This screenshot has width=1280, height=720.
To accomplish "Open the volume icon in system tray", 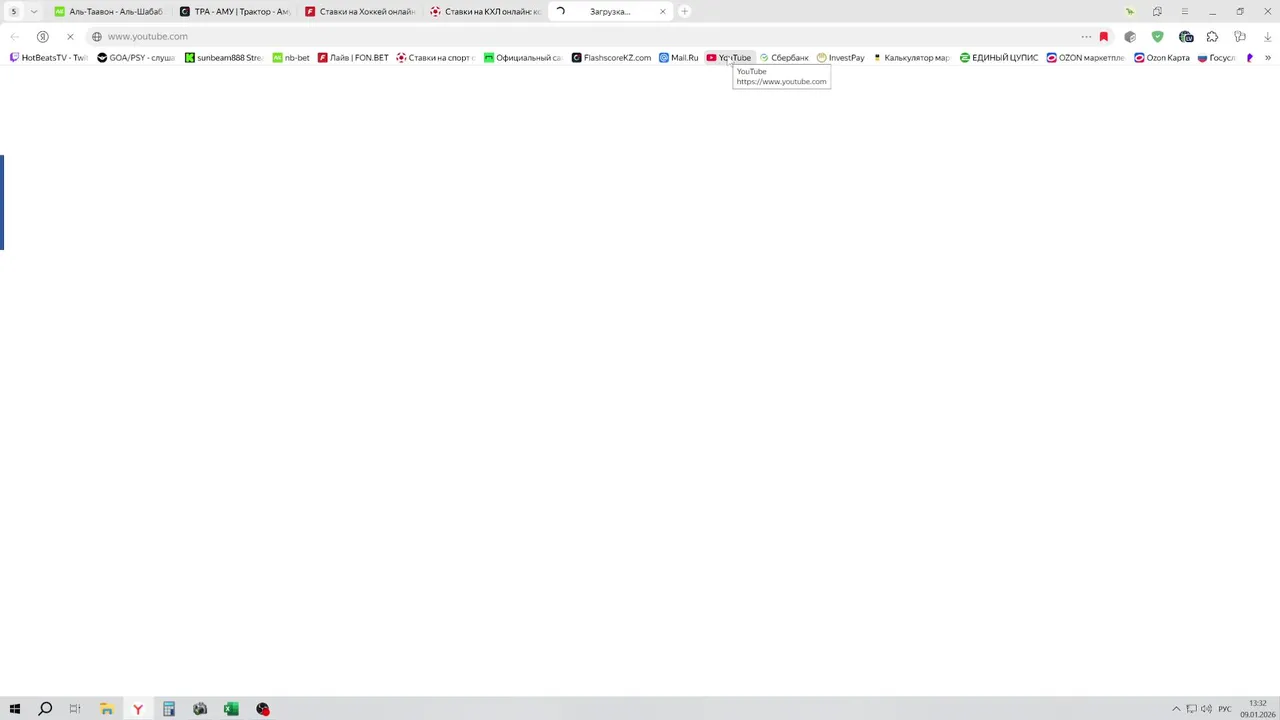I will 1206,709.
